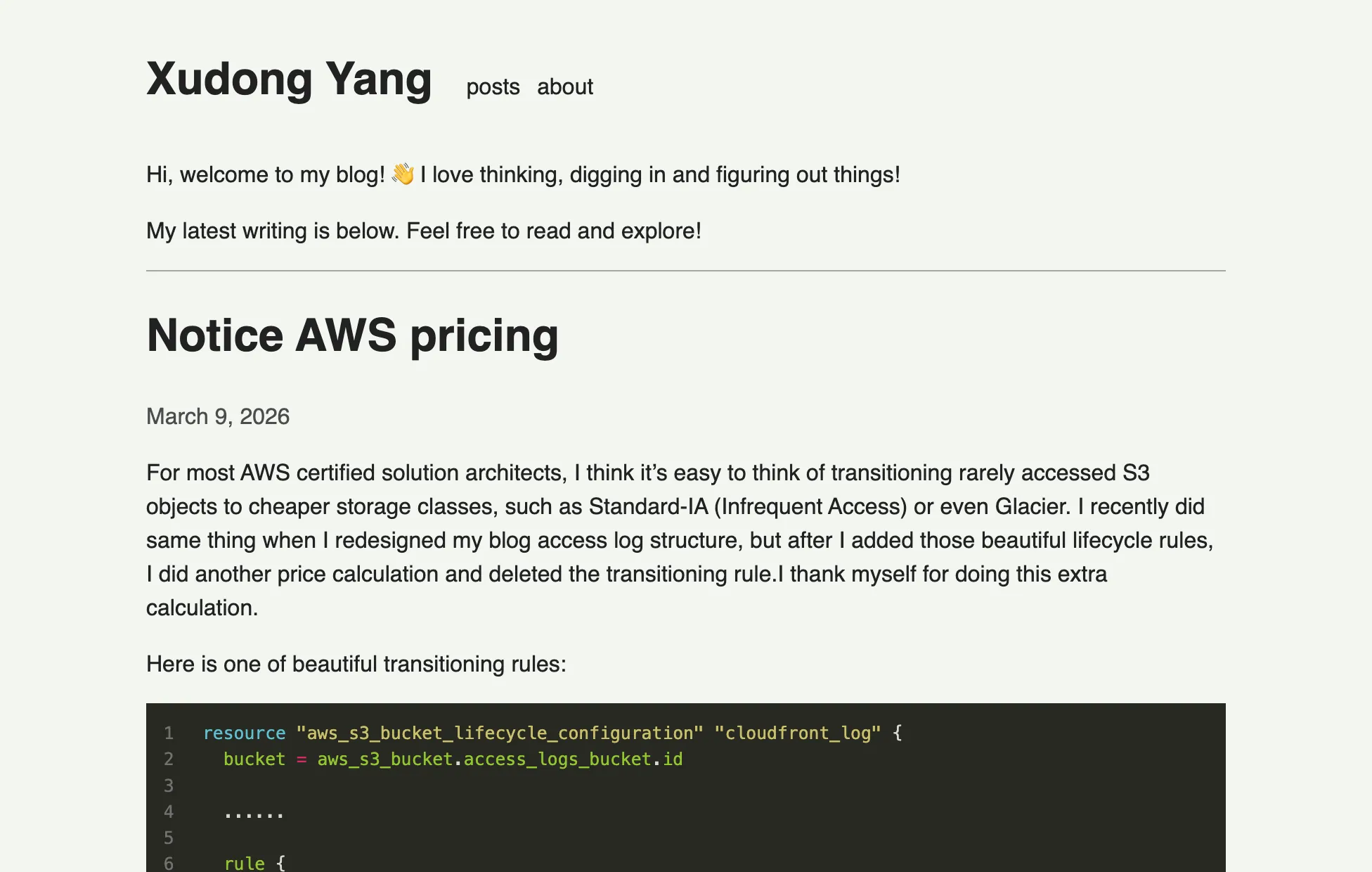
Task: Go to the "about" page
Action: (x=564, y=87)
